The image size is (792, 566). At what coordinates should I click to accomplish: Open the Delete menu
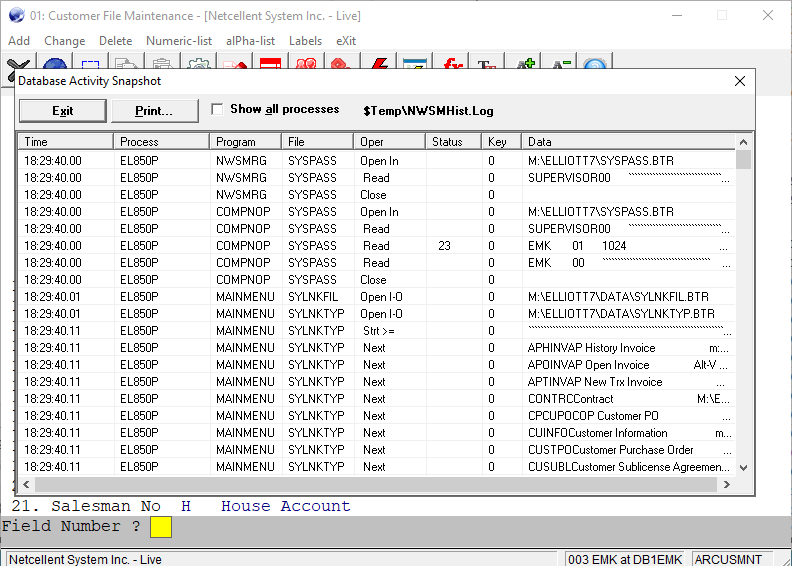(116, 41)
